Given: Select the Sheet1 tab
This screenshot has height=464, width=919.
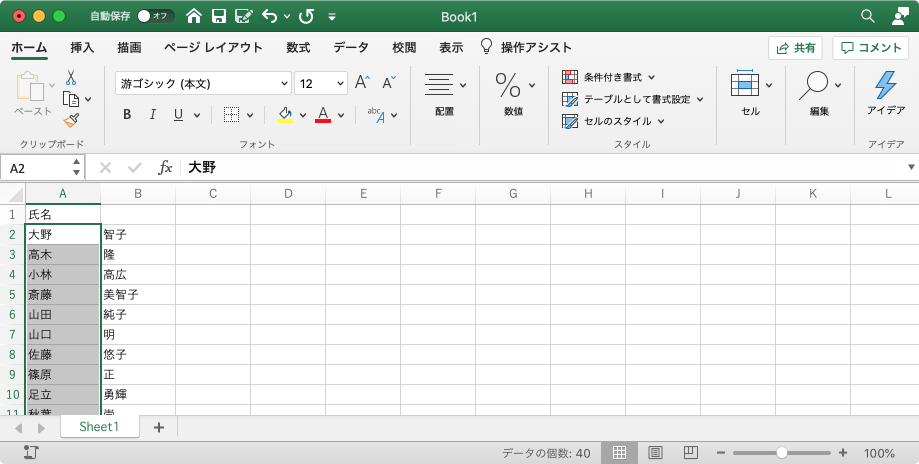Looking at the screenshot, I should pyautogui.click(x=99, y=427).
